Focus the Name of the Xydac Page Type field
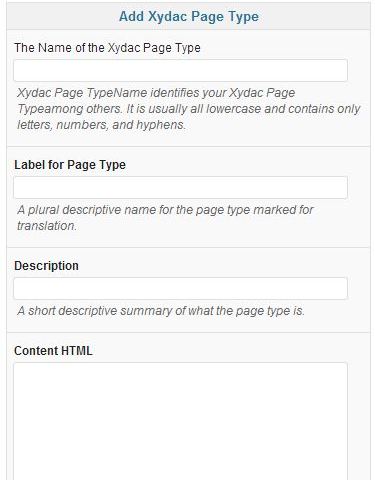375x480 pixels. click(x=180, y=70)
